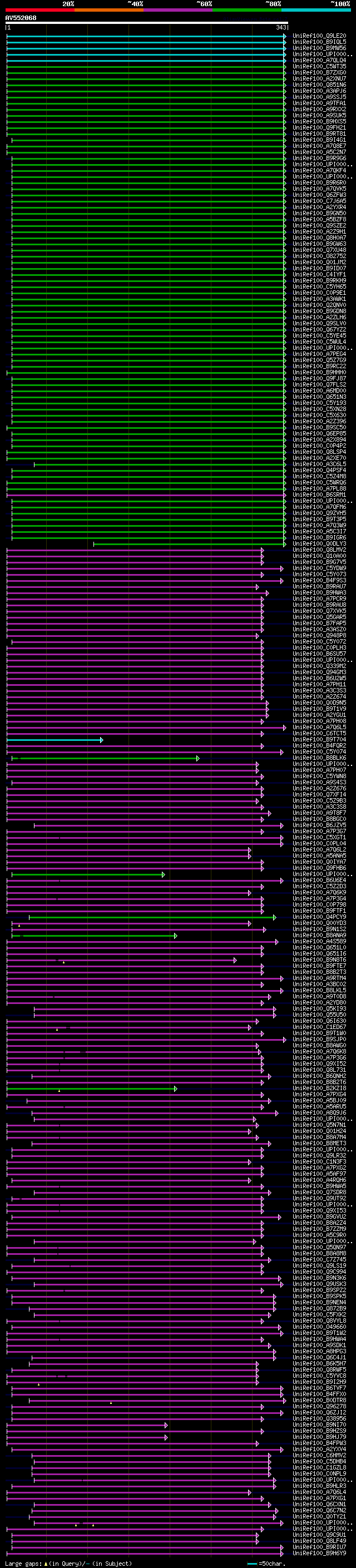The width and height of the screenshot is (356, 1568).
Task: Click label UniRef100_O82752
Action: tap(319, 256)
